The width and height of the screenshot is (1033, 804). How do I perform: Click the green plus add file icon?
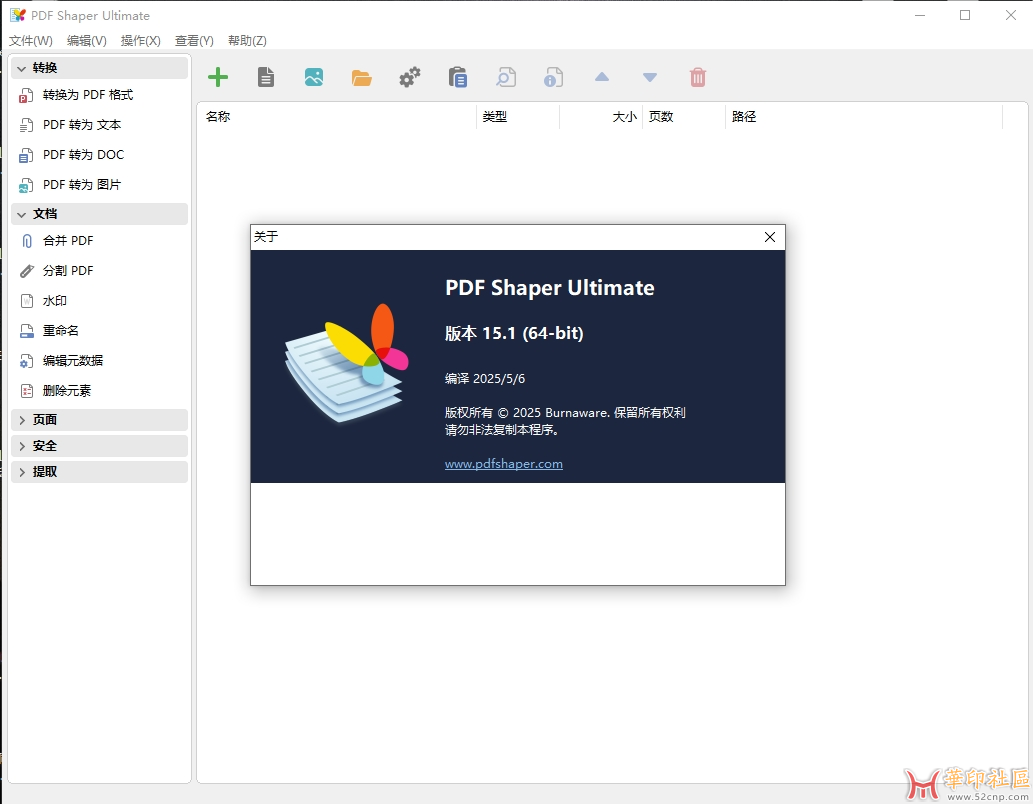click(217, 77)
